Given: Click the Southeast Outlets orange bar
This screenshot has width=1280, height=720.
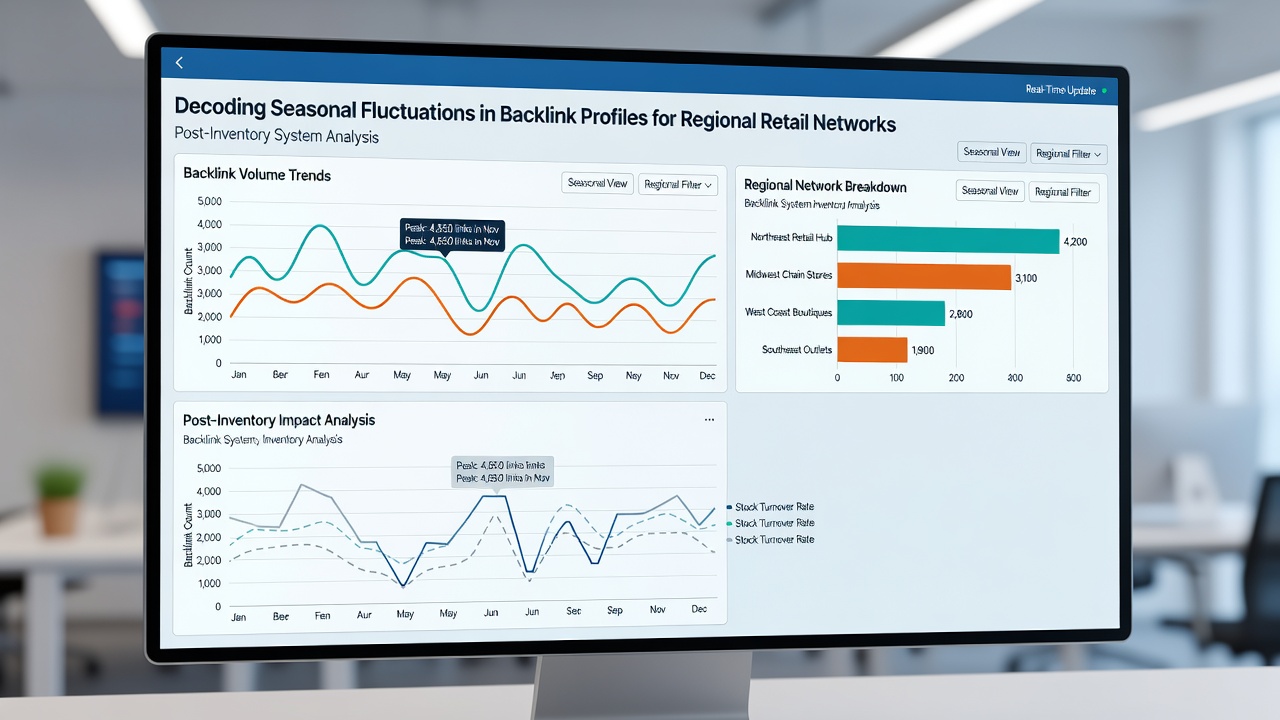Looking at the screenshot, I should coord(872,349).
